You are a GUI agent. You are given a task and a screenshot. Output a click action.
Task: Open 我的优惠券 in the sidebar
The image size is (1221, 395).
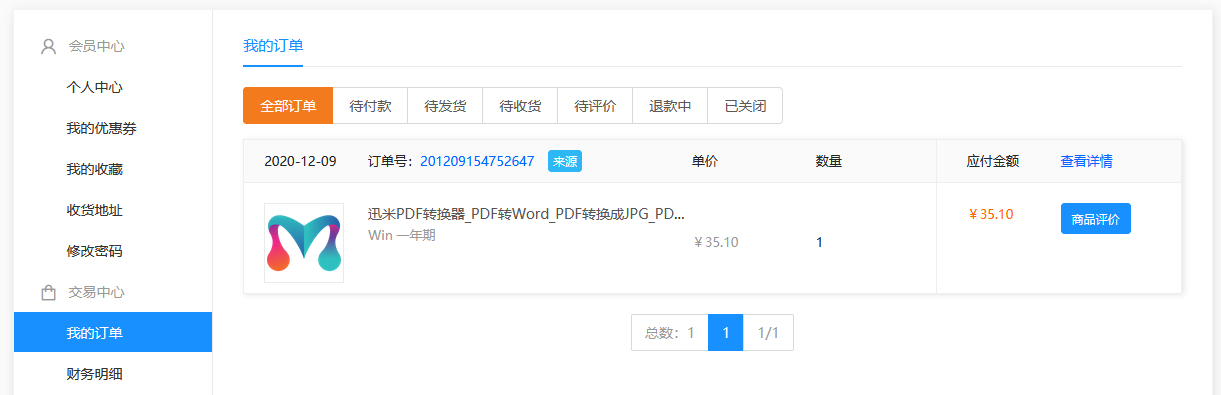101,128
